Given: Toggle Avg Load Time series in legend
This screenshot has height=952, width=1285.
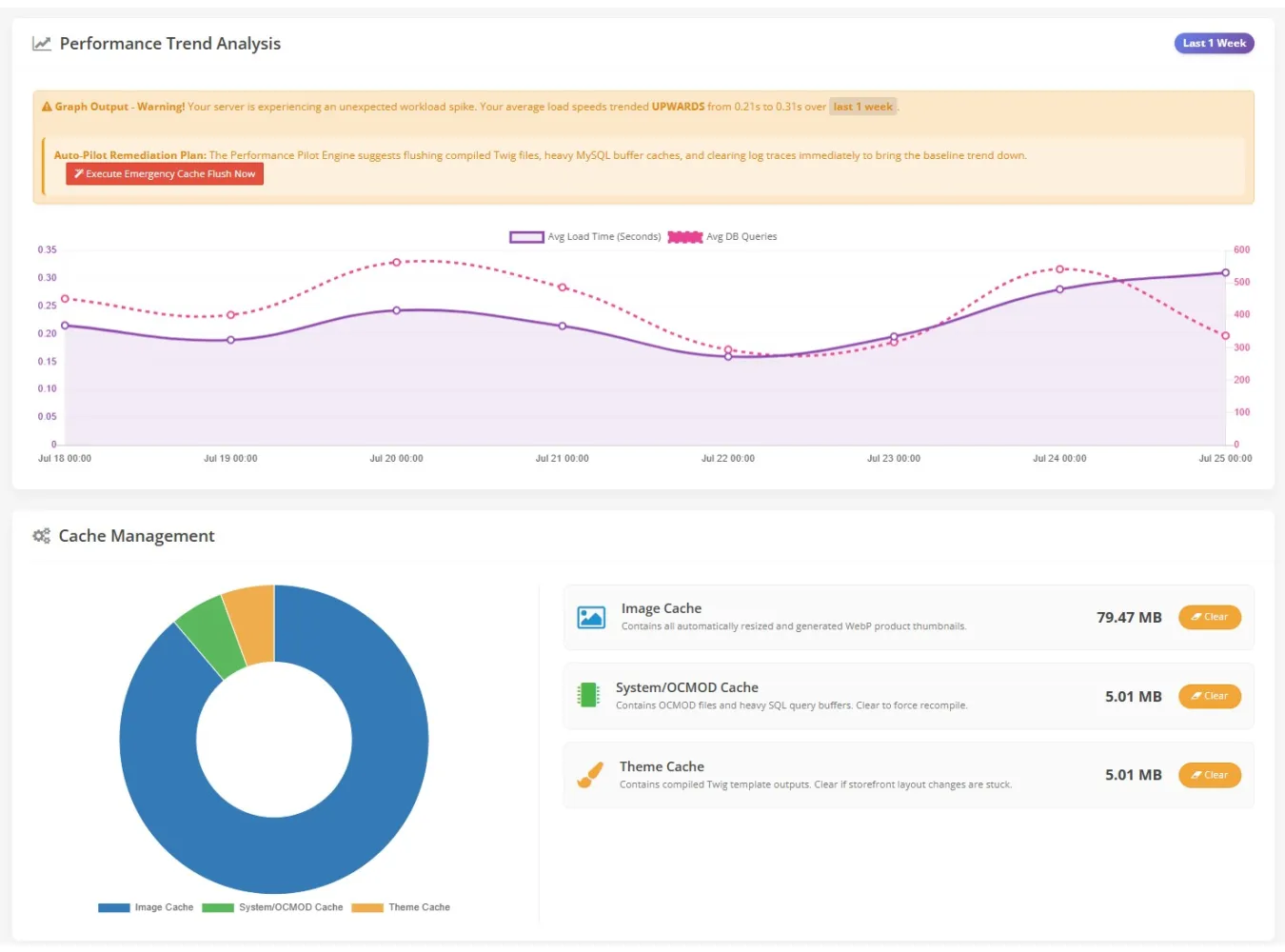Looking at the screenshot, I should point(584,237).
